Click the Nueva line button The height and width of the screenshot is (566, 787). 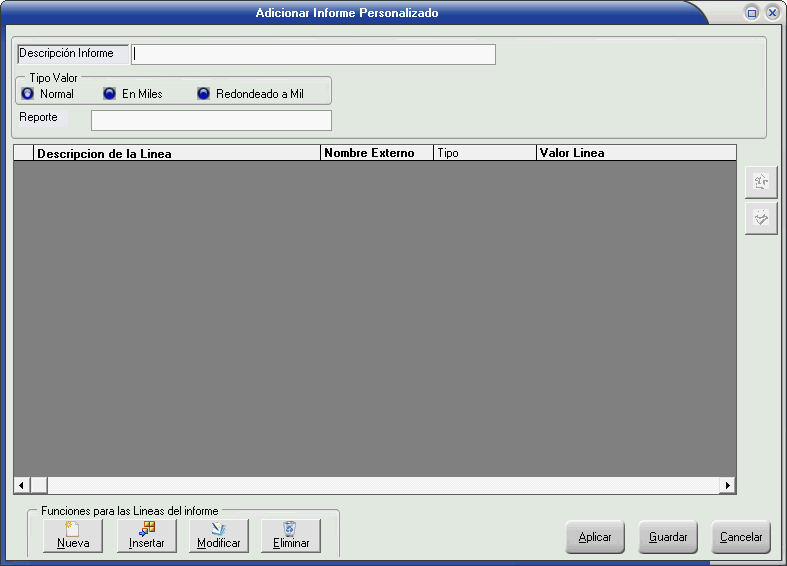pos(73,536)
